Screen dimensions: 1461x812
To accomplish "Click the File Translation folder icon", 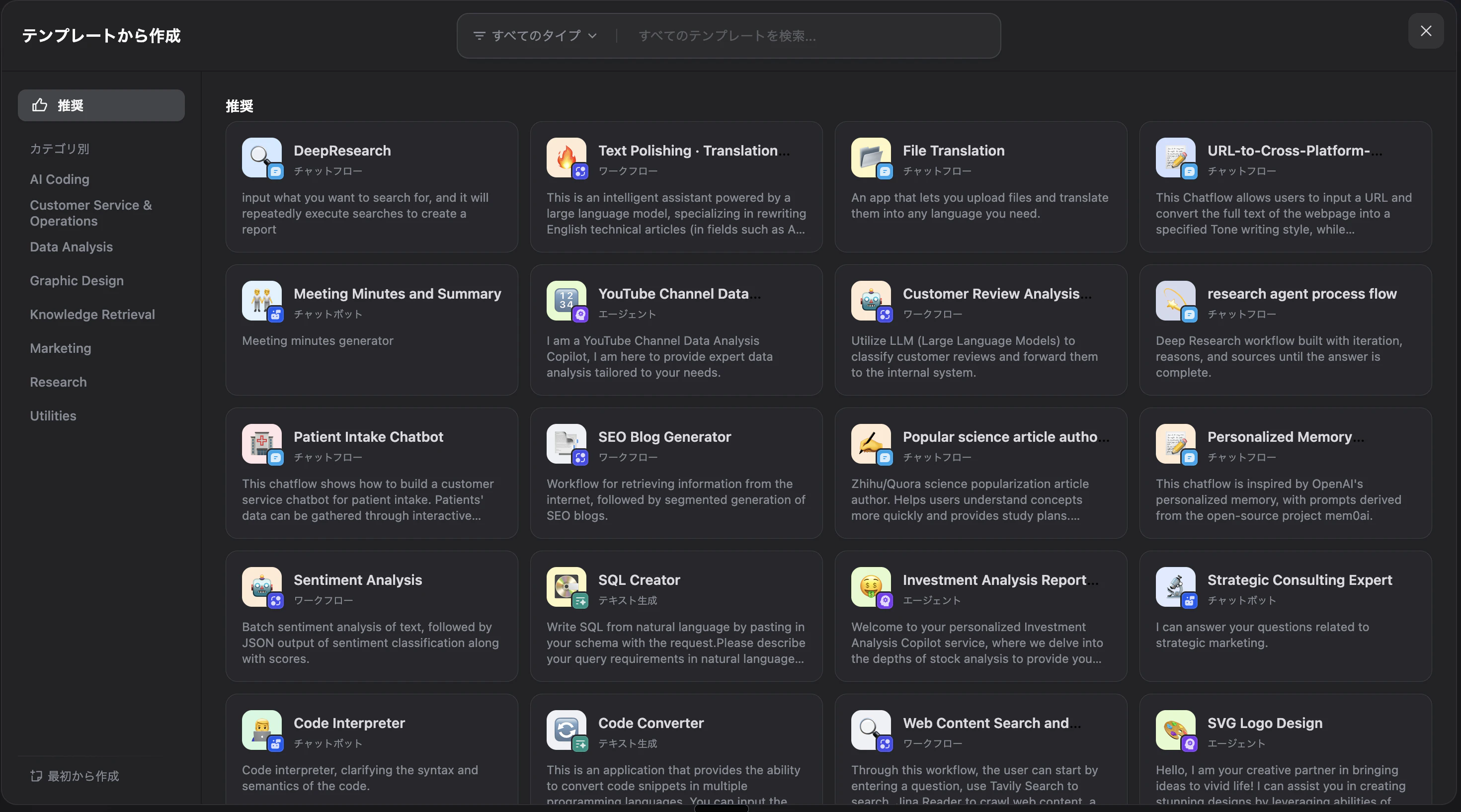I will [870, 157].
